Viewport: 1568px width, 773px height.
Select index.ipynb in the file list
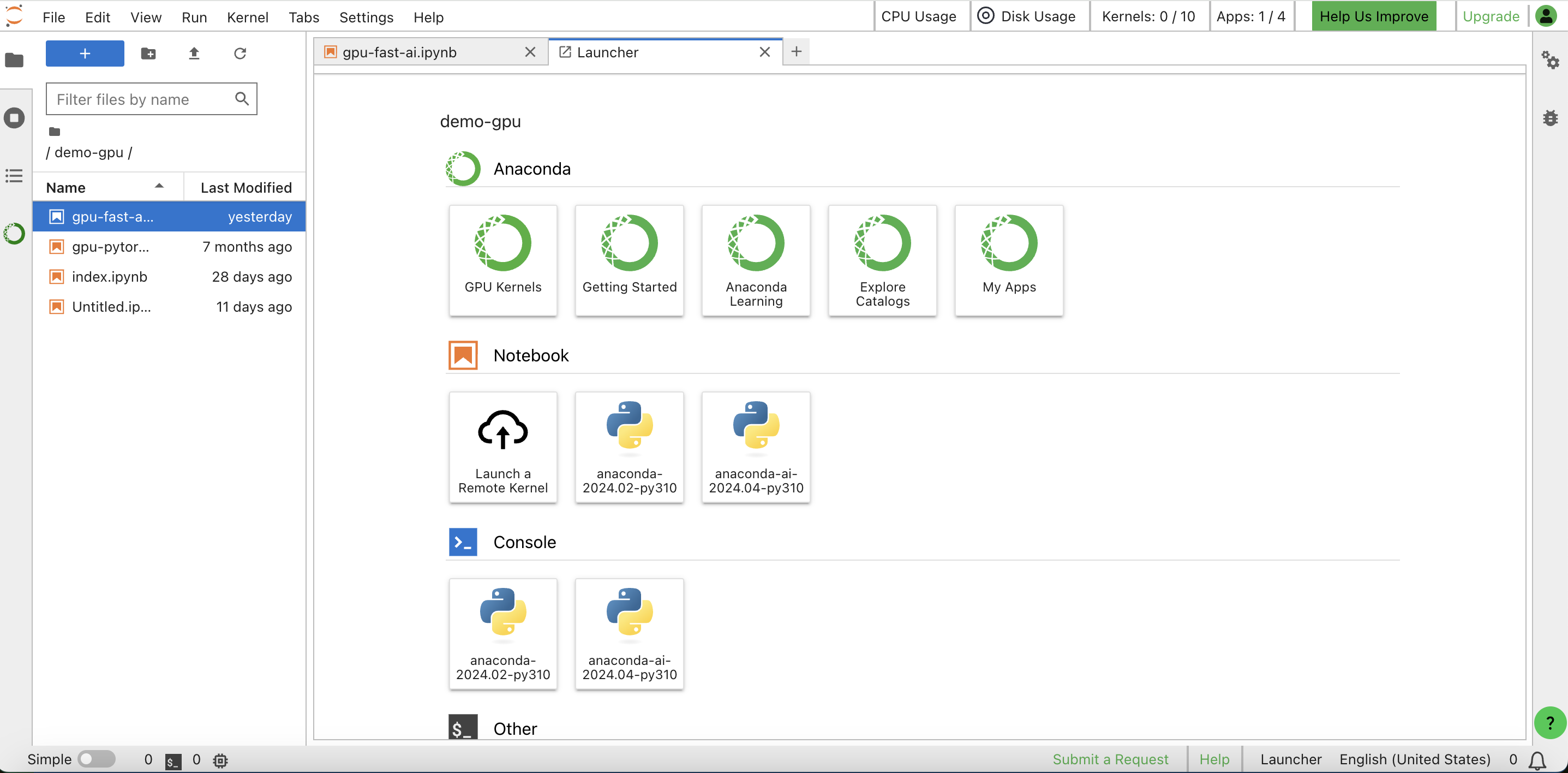pyautogui.click(x=169, y=277)
